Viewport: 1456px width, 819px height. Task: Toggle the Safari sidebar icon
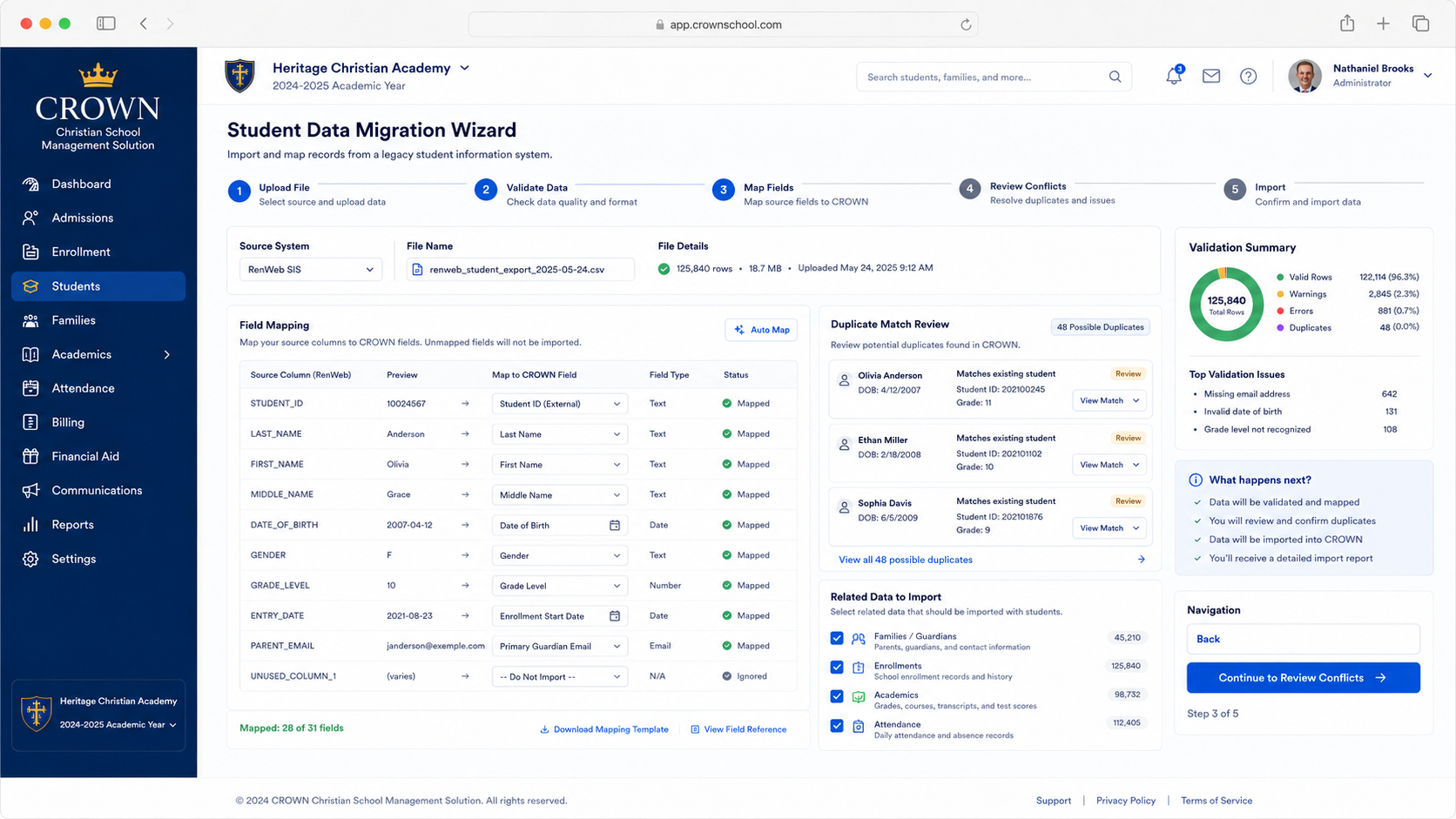(106, 23)
